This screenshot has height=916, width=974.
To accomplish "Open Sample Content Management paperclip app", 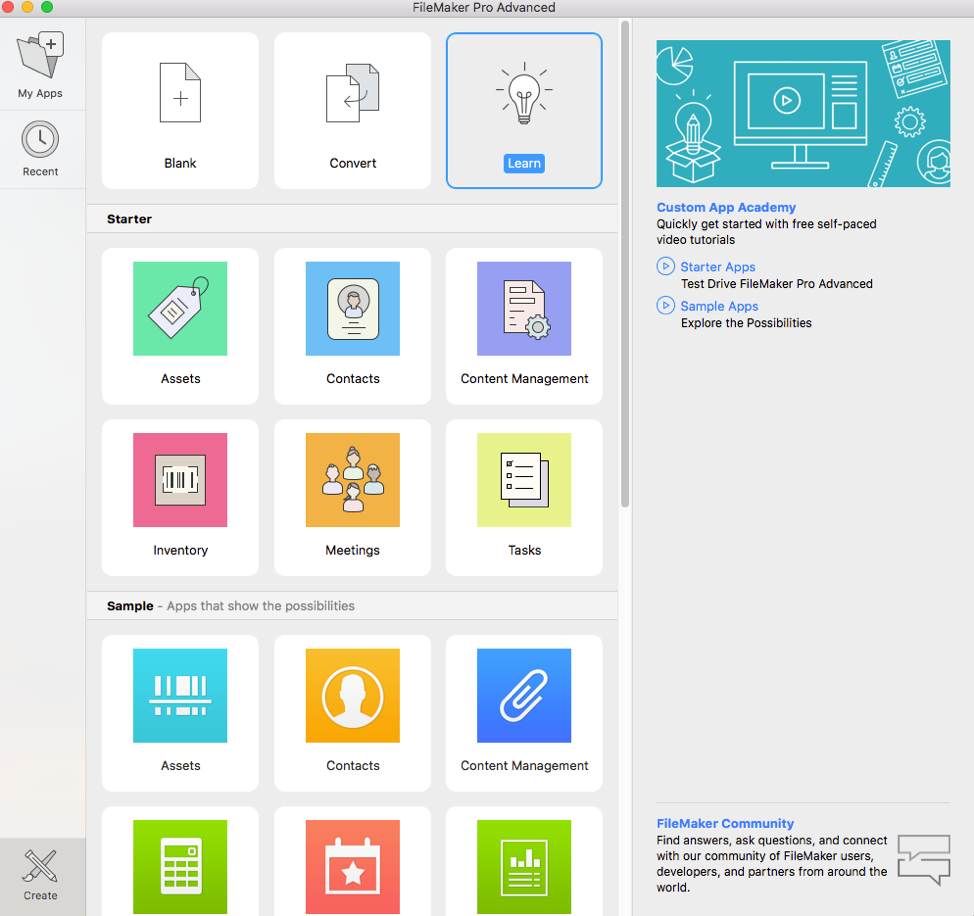I will 524,712.
